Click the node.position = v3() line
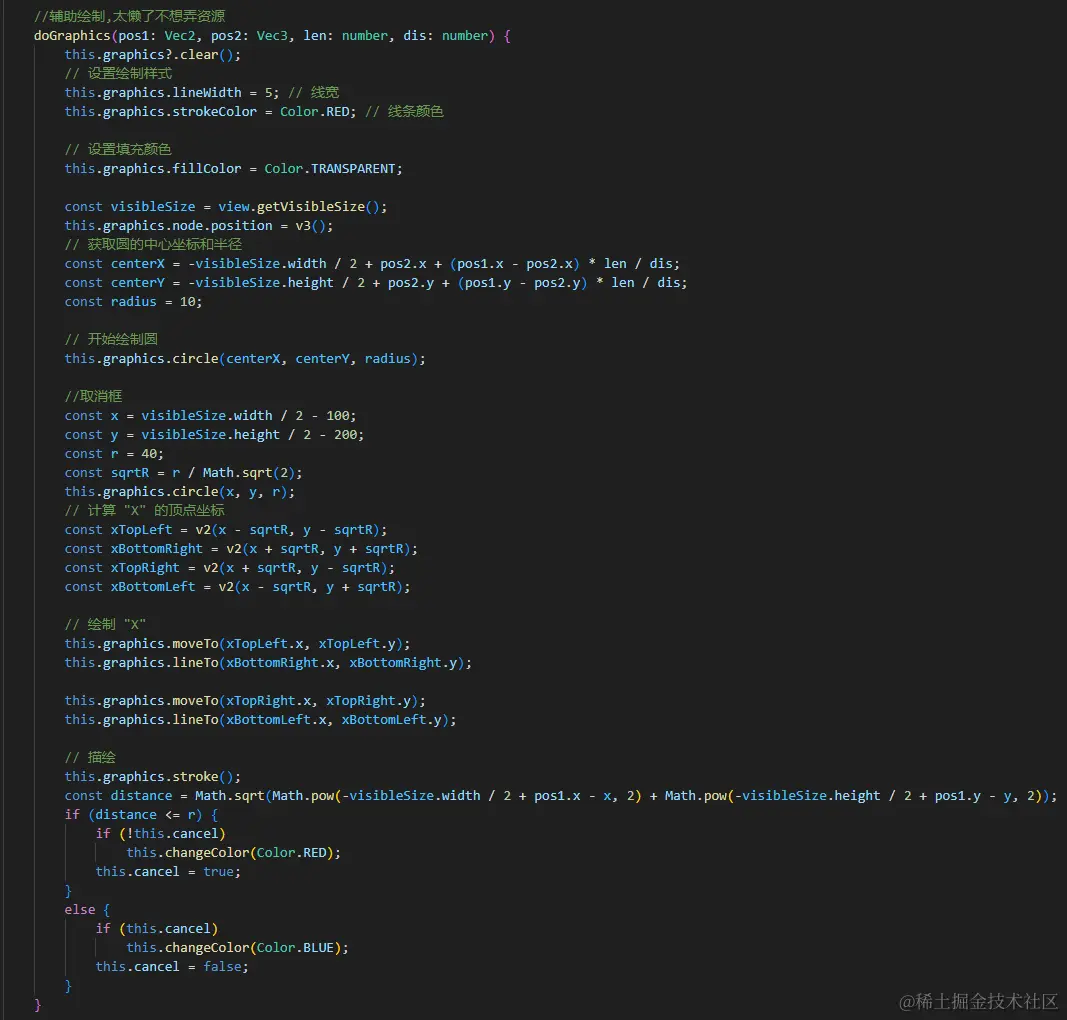The image size is (1067, 1020). [199, 226]
